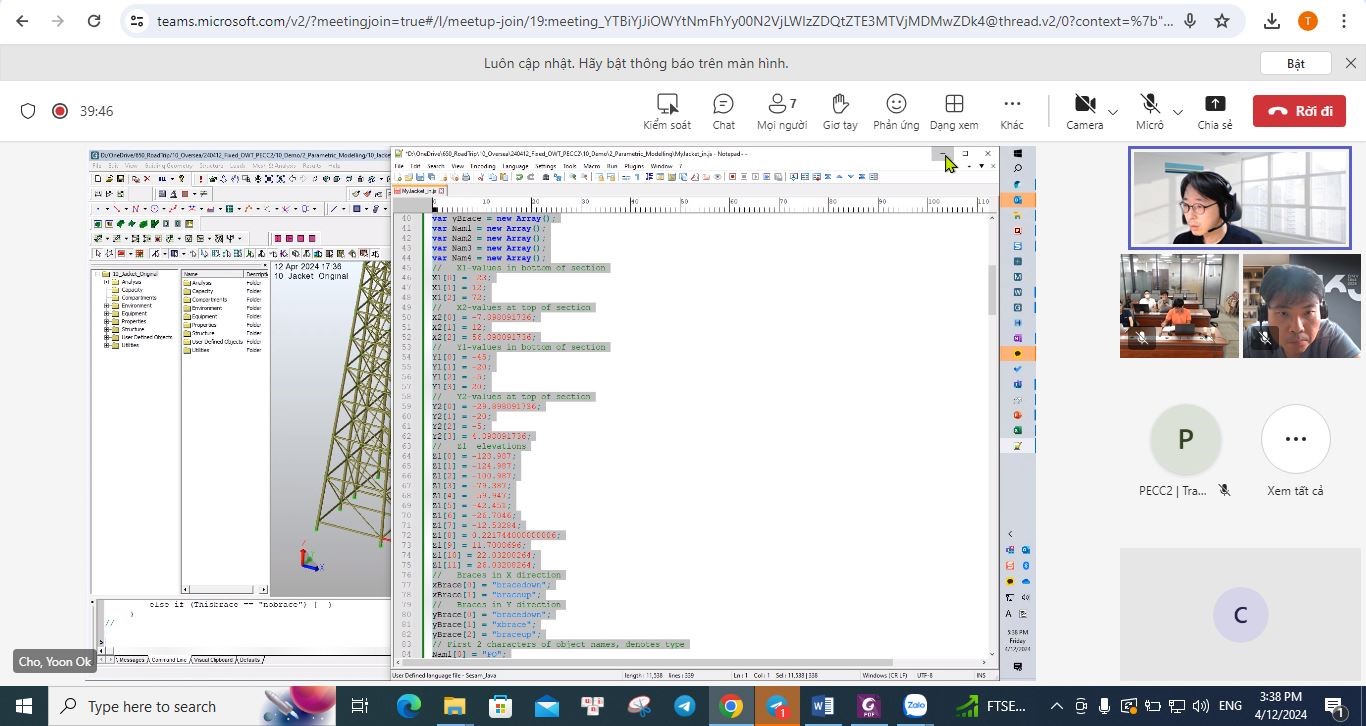The image size is (1366, 726).
Task: Select the participant C avatar
Action: 1240,615
